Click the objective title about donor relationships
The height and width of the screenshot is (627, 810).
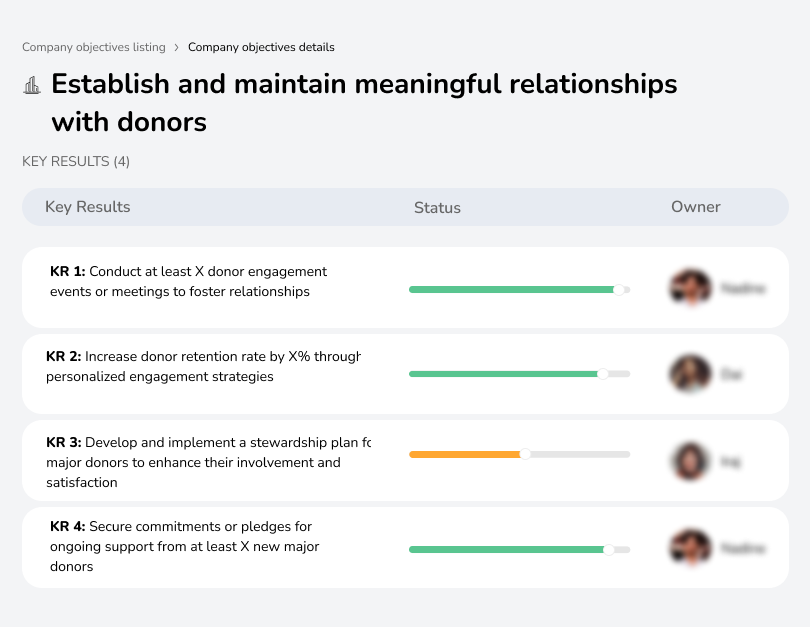point(364,102)
